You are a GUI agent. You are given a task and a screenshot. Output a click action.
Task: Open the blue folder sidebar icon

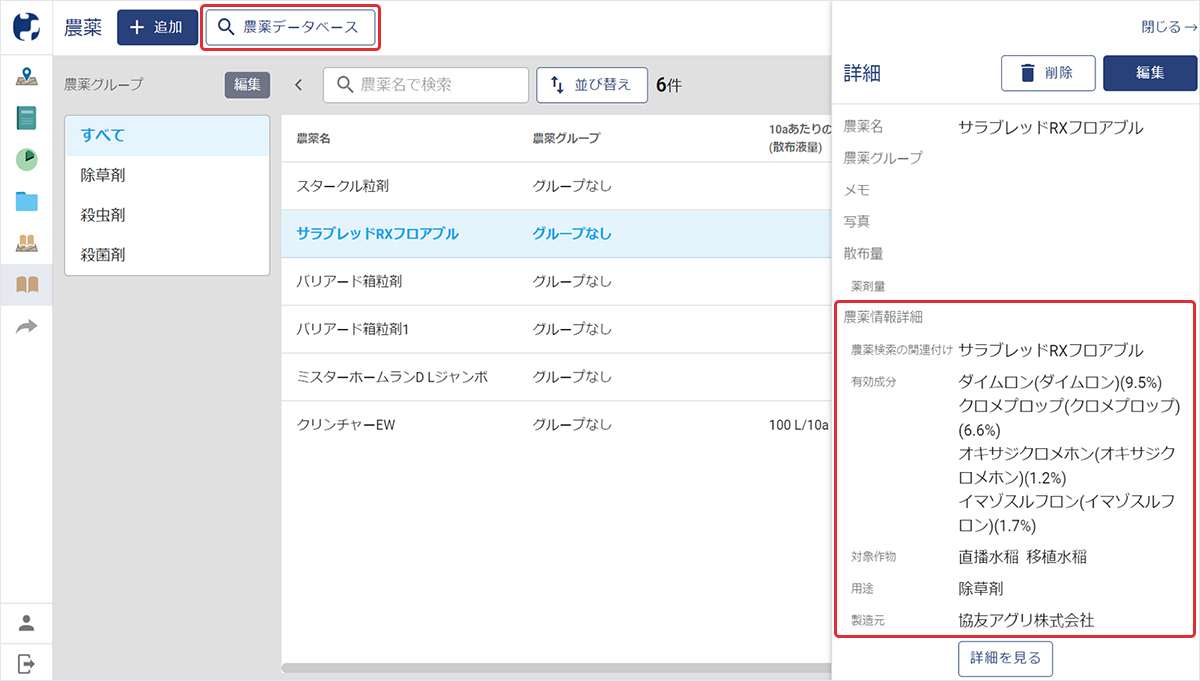tap(27, 201)
